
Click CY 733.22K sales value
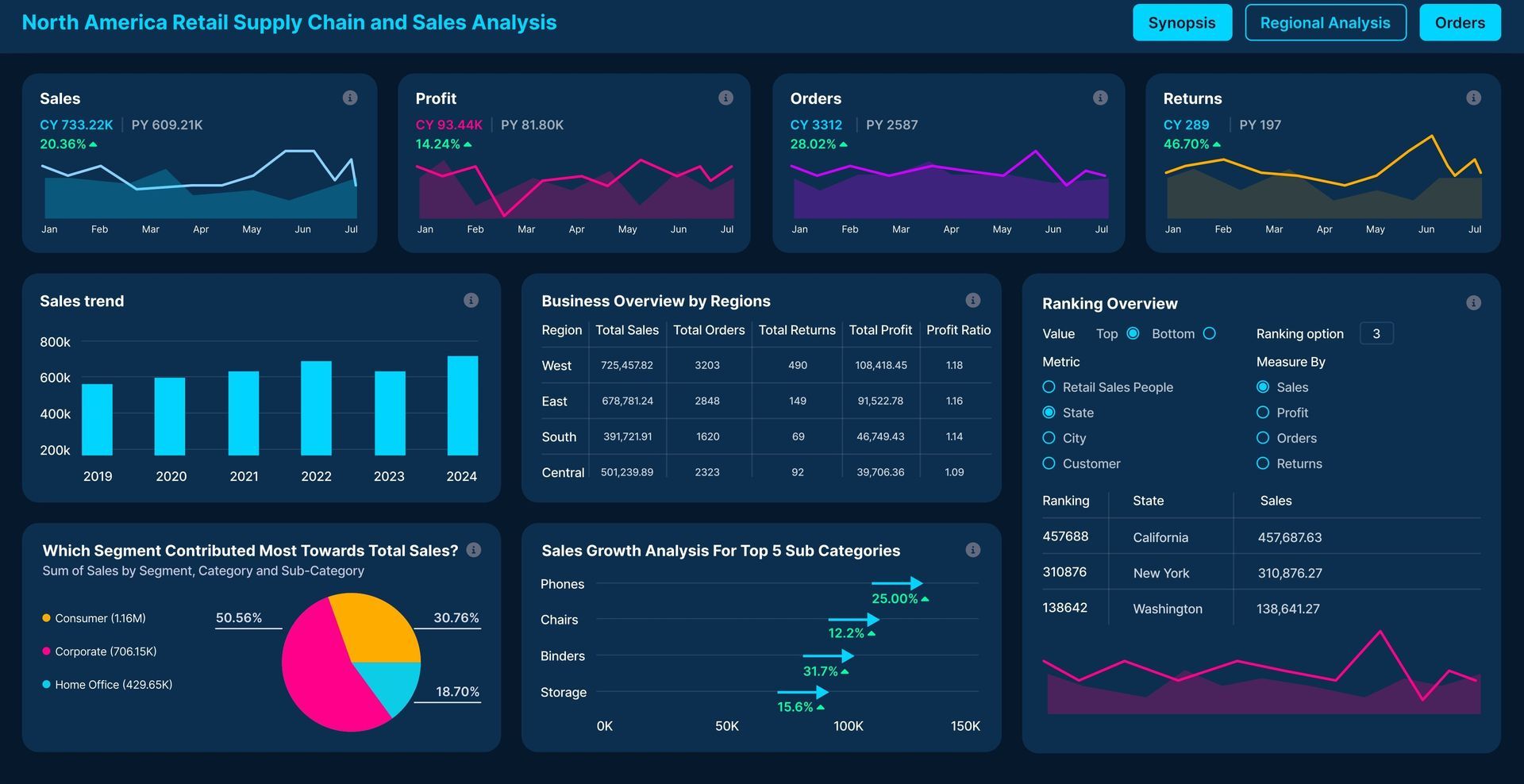(x=76, y=125)
